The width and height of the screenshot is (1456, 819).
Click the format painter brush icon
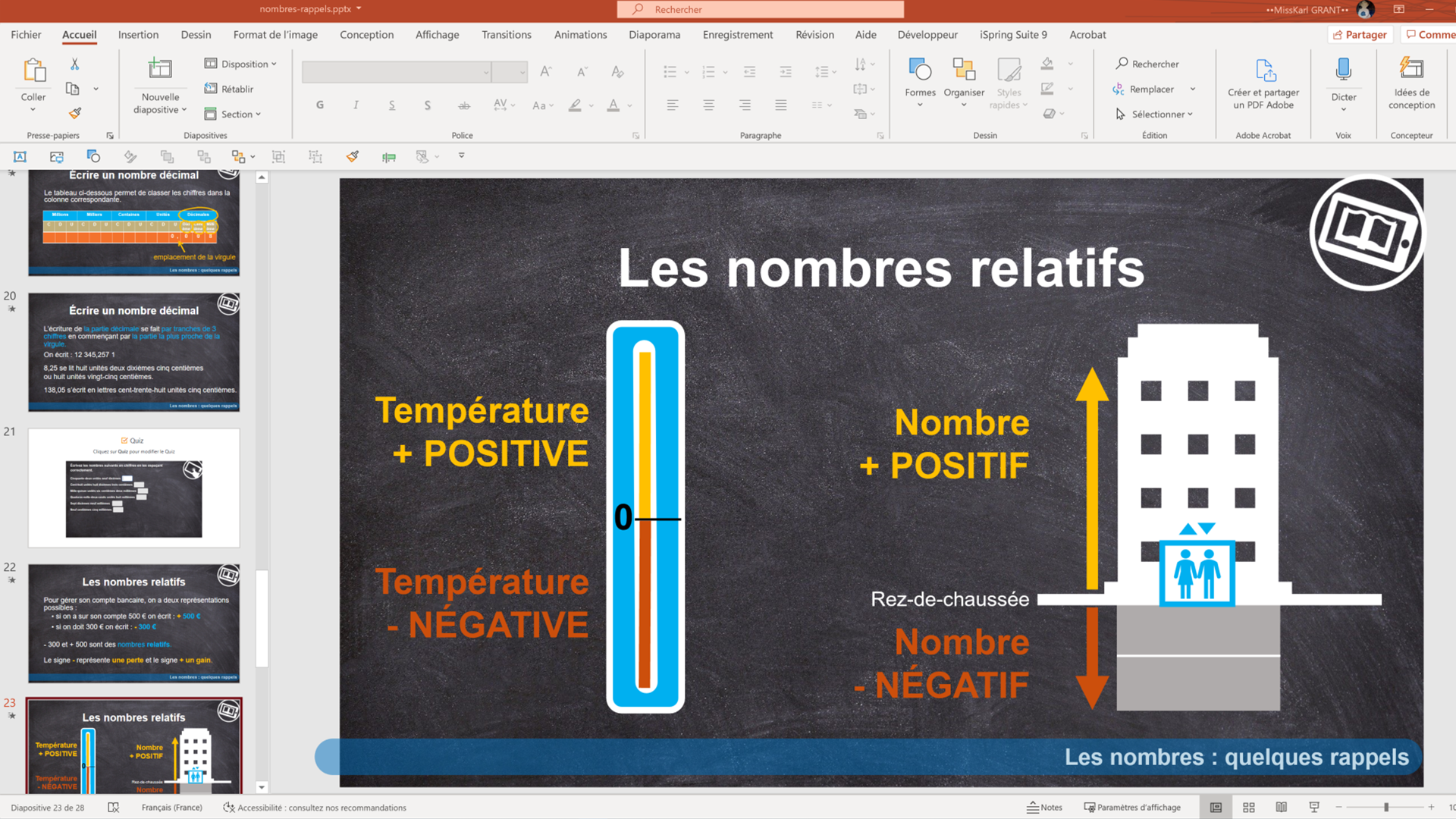(x=74, y=113)
